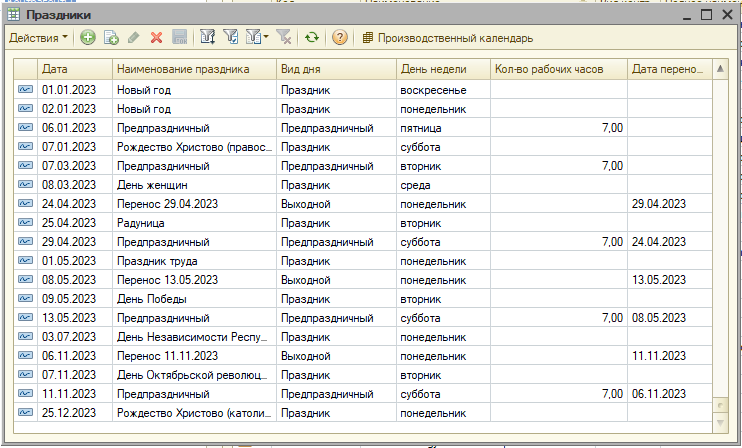Image resolution: width=742 pixels, height=448 pixels.
Task: Open the set filter and sorting icon
Action: coord(208,38)
